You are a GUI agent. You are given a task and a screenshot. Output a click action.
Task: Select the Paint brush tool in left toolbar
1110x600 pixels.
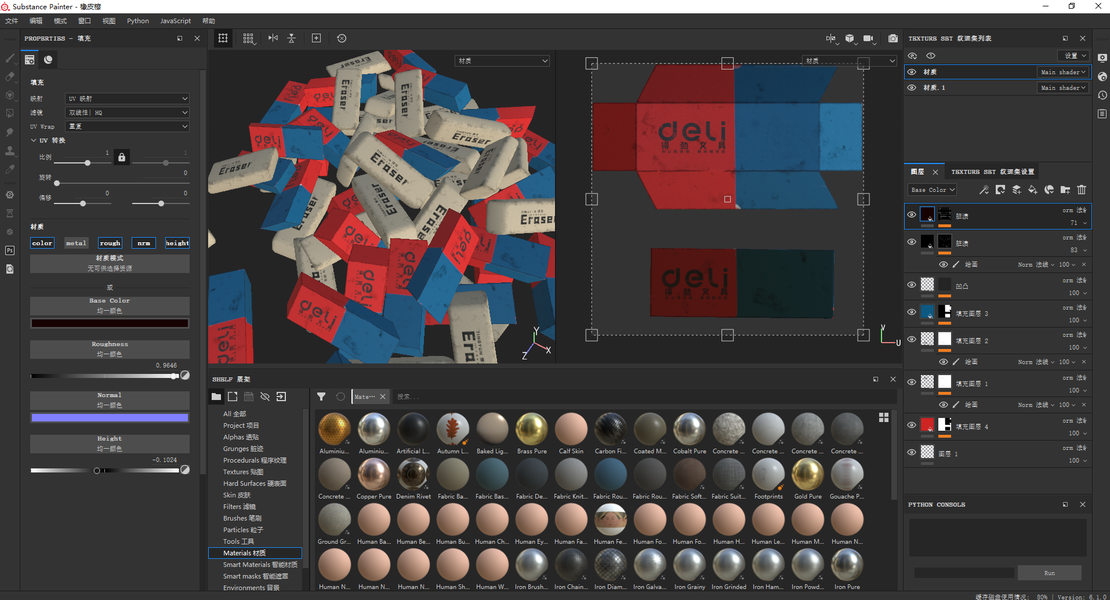tap(10, 58)
